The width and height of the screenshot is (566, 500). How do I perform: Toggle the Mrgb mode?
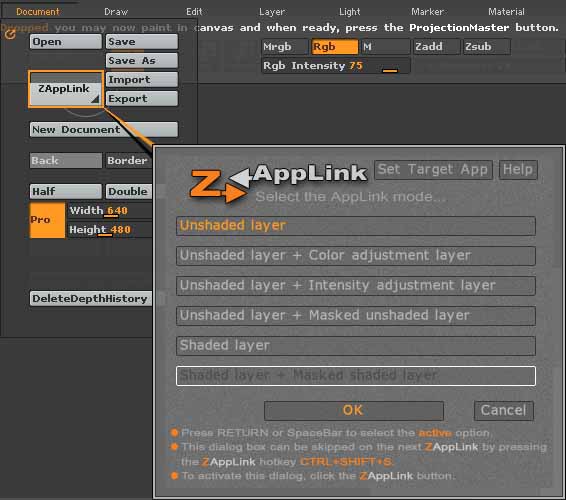click(x=285, y=47)
